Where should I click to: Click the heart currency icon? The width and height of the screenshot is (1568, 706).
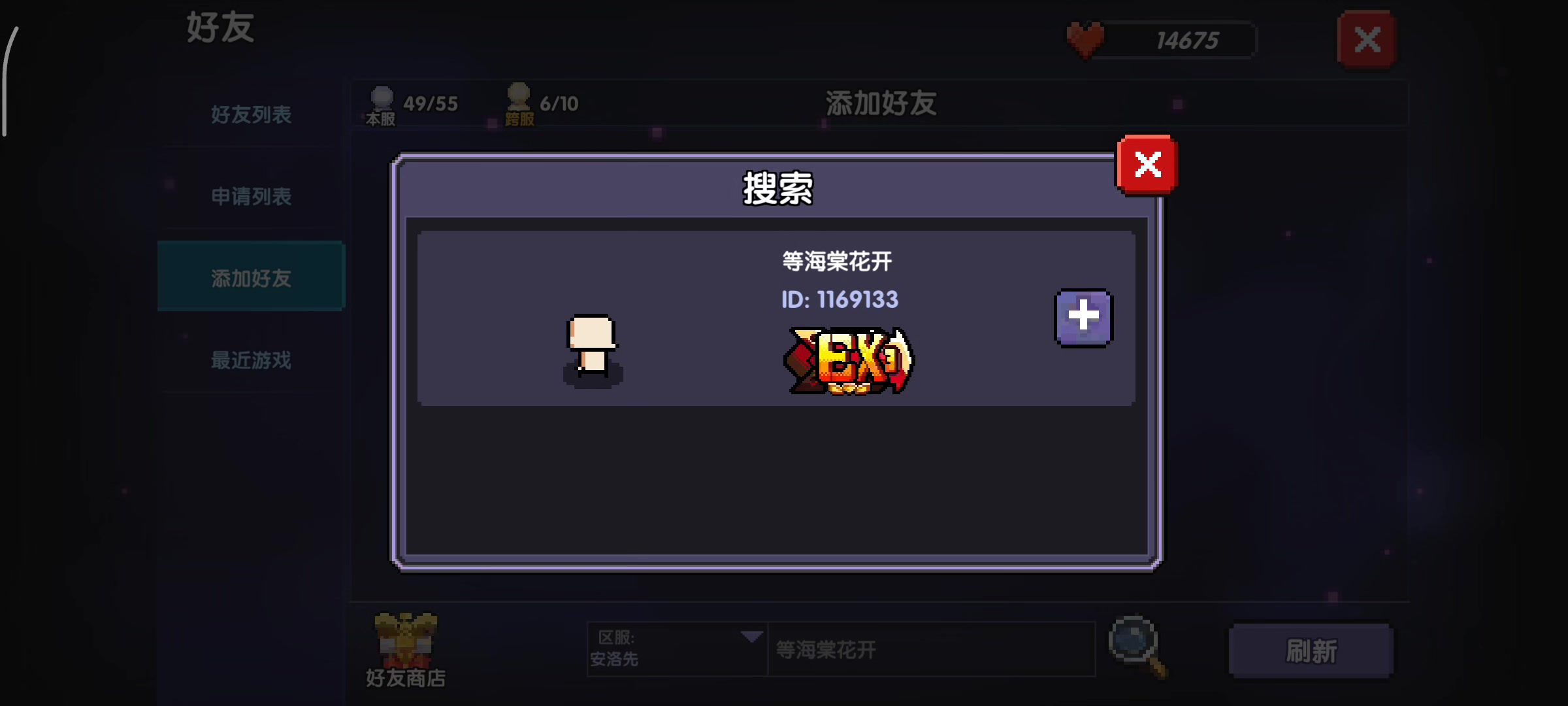(x=1085, y=40)
